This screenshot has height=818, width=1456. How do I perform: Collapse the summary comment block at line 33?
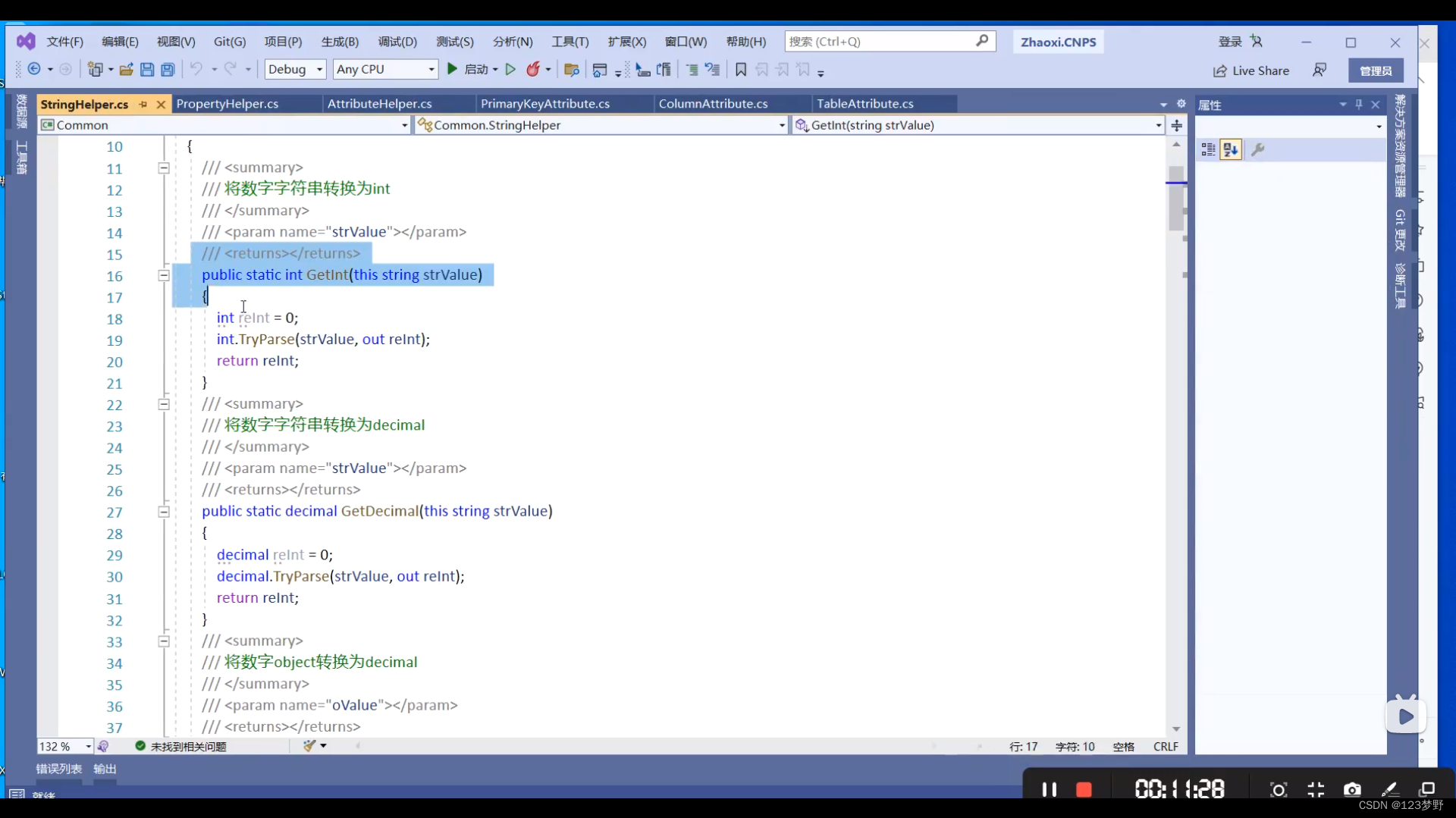(x=163, y=642)
